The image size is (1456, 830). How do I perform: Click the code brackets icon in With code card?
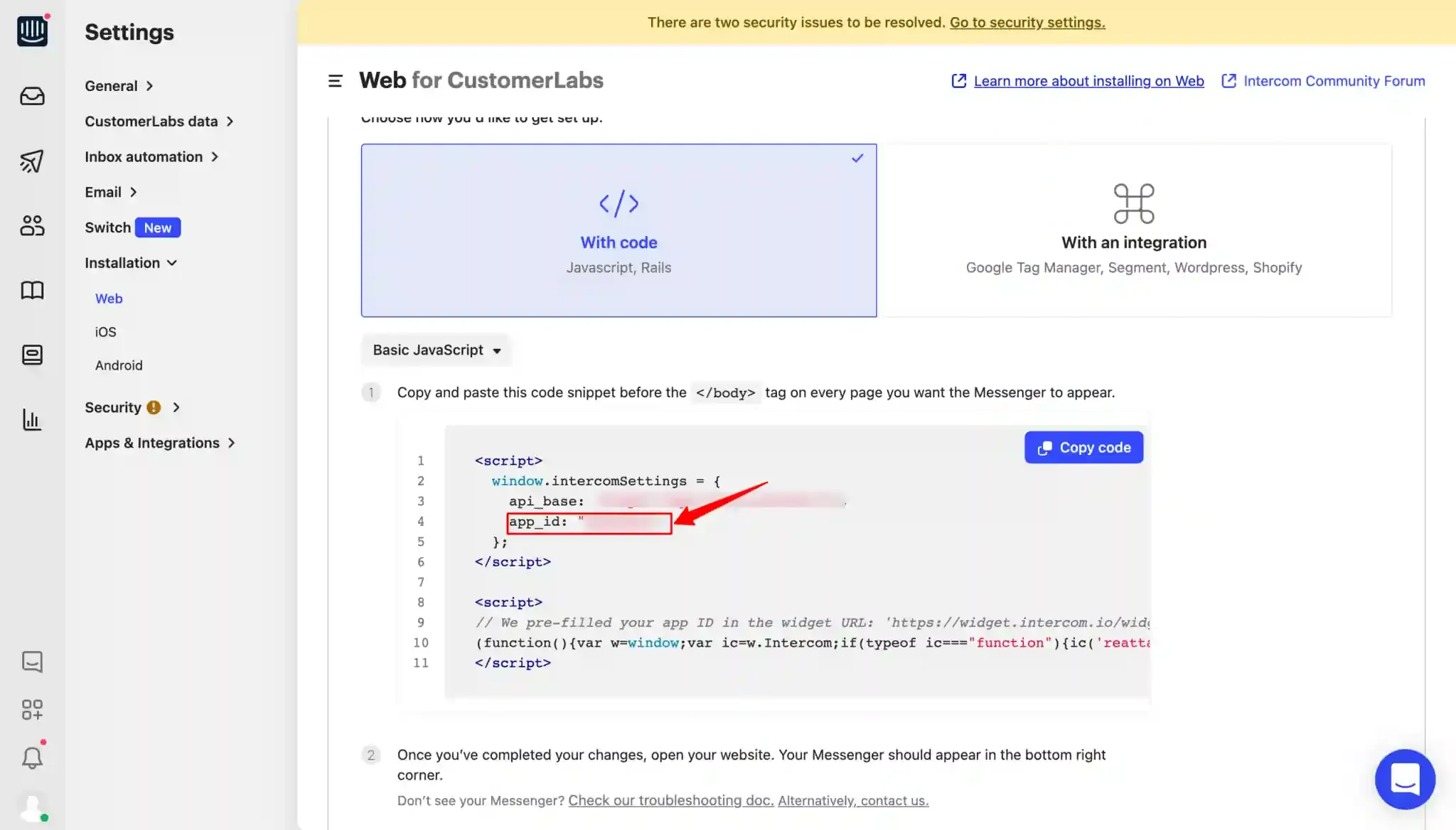click(619, 204)
